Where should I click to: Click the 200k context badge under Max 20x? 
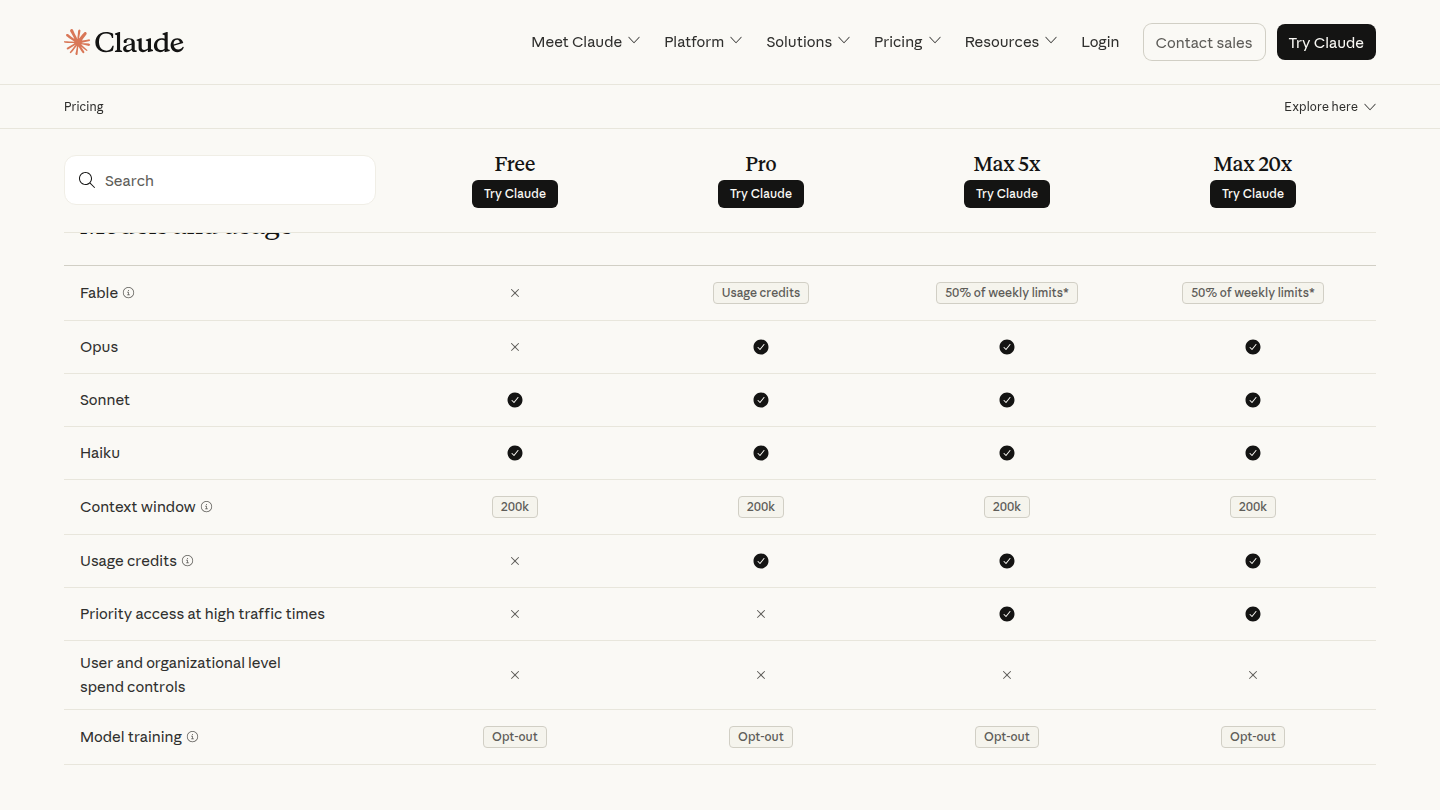1253,507
